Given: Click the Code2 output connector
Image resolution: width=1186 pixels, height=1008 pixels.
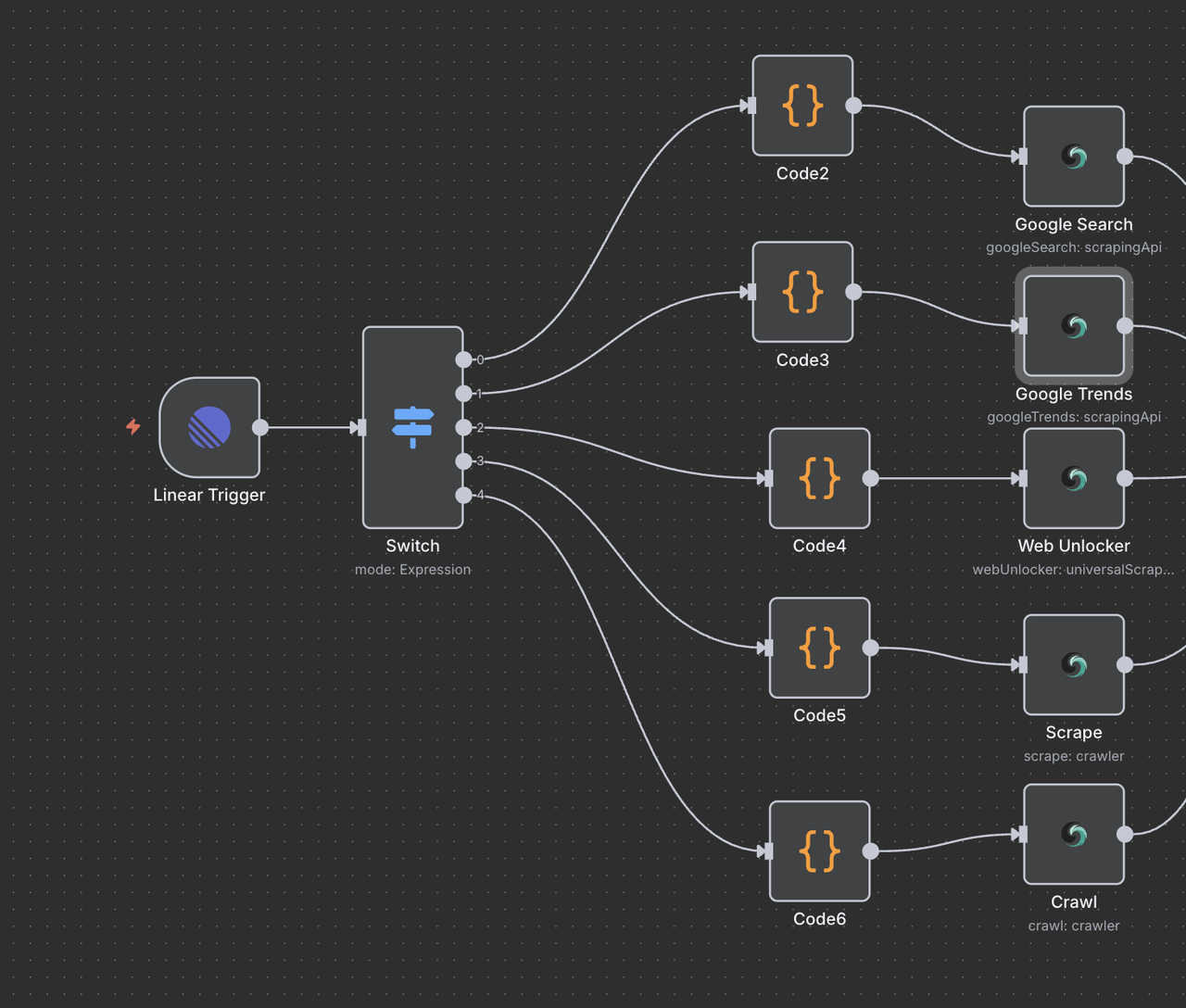Looking at the screenshot, I should tap(853, 106).
